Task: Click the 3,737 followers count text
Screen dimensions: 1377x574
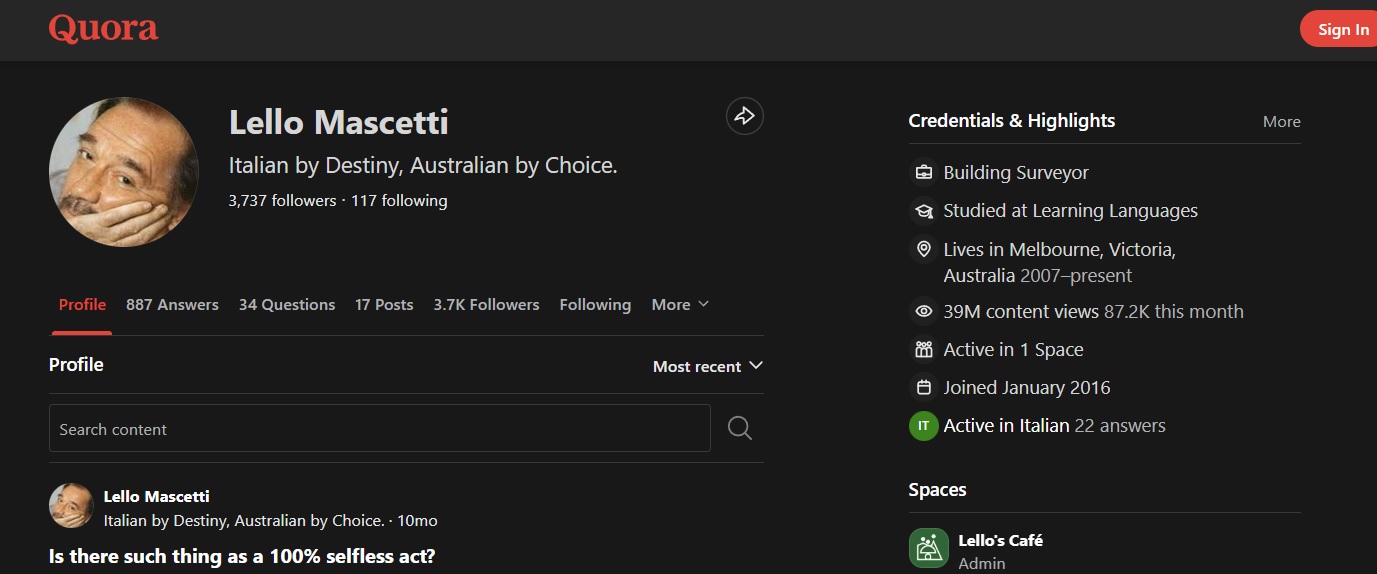Action: [282, 200]
